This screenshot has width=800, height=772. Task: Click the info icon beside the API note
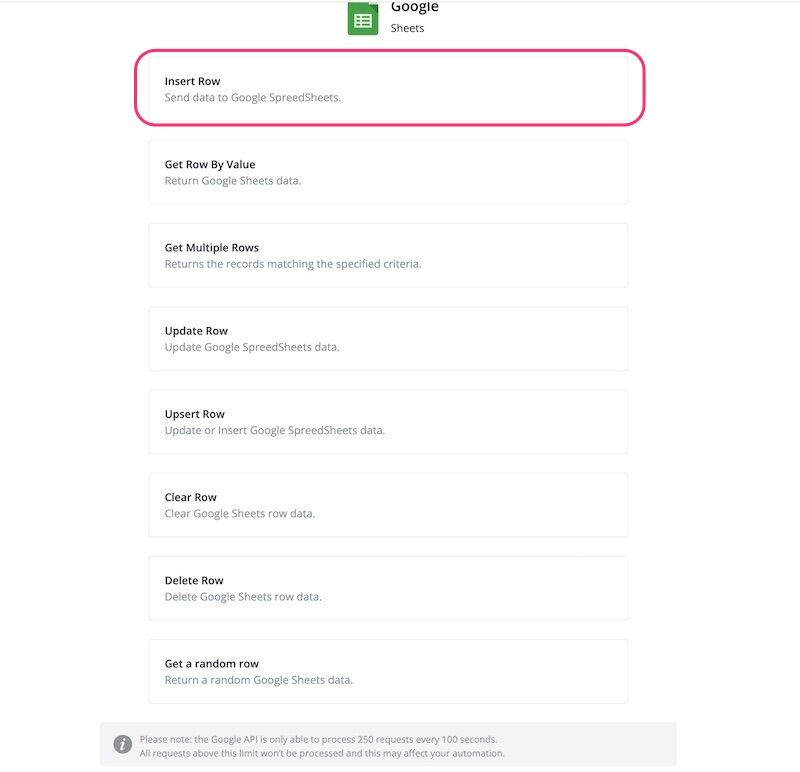click(122, 744)
